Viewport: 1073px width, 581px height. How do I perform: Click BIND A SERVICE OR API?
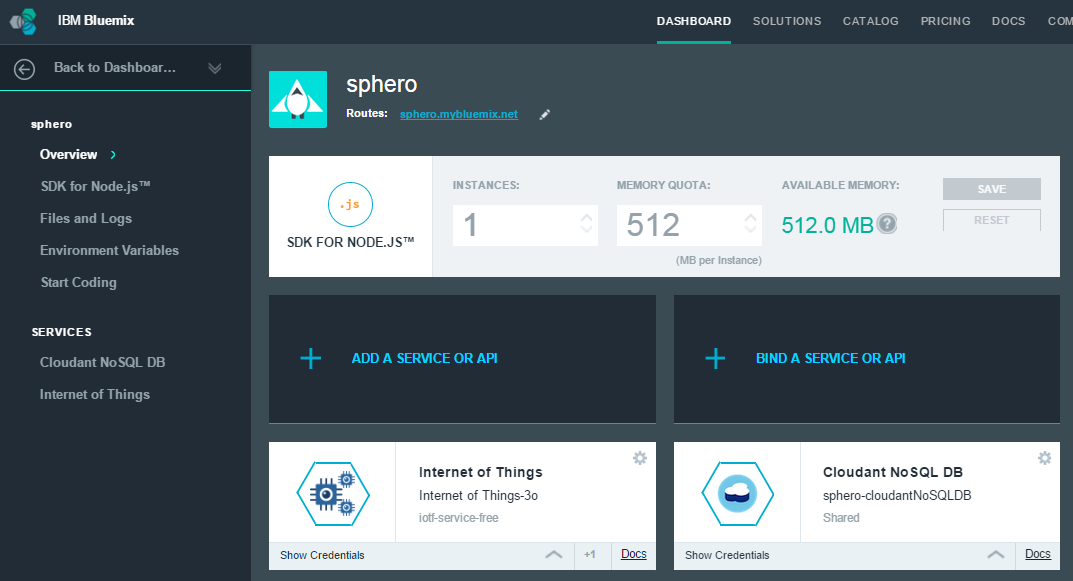830,358
